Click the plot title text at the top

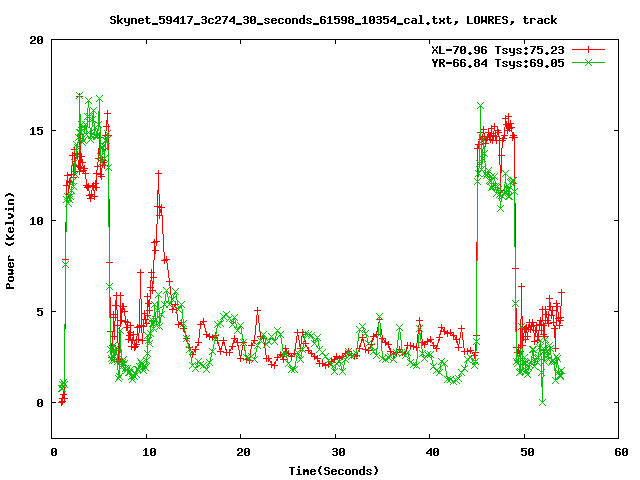click(333, 19)
